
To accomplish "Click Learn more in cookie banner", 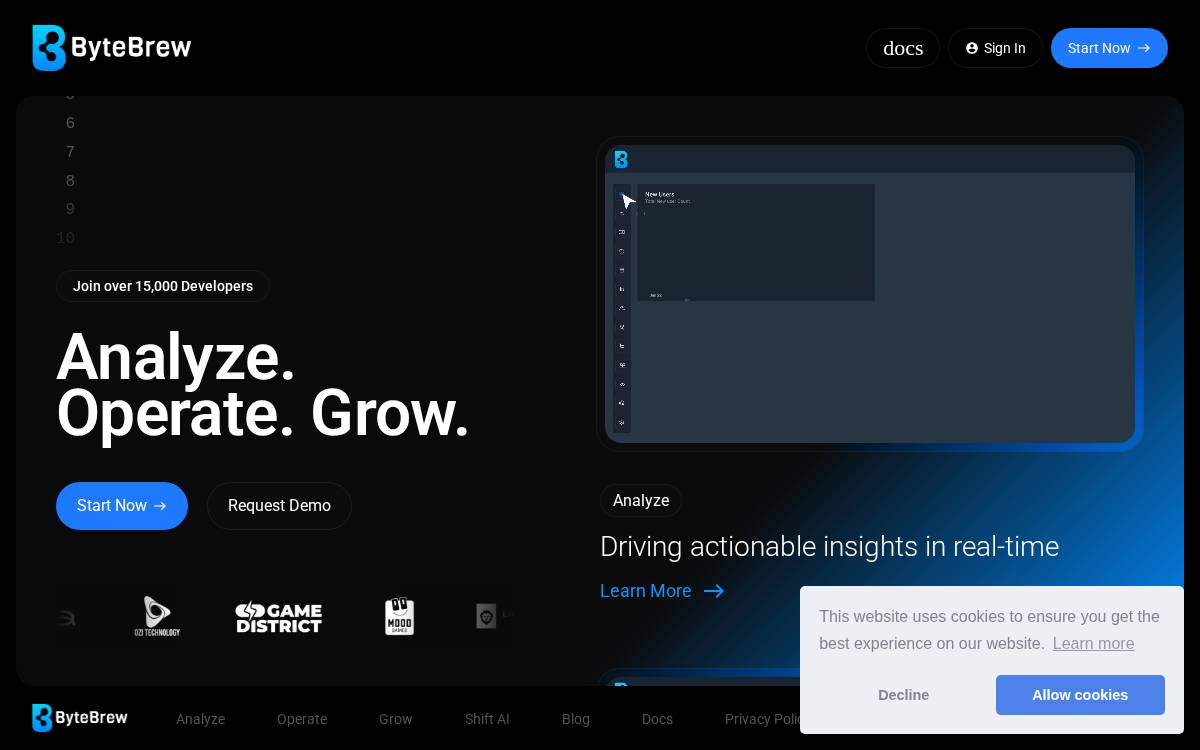I will click(1093, 644).
